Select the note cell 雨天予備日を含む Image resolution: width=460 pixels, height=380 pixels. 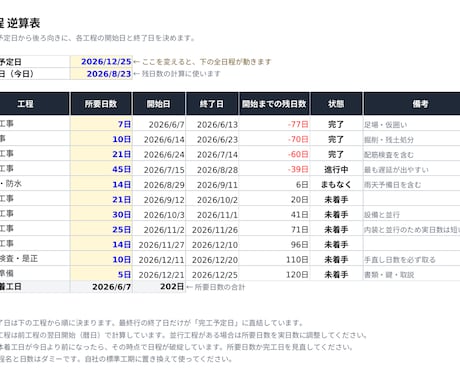coord(412,184)
